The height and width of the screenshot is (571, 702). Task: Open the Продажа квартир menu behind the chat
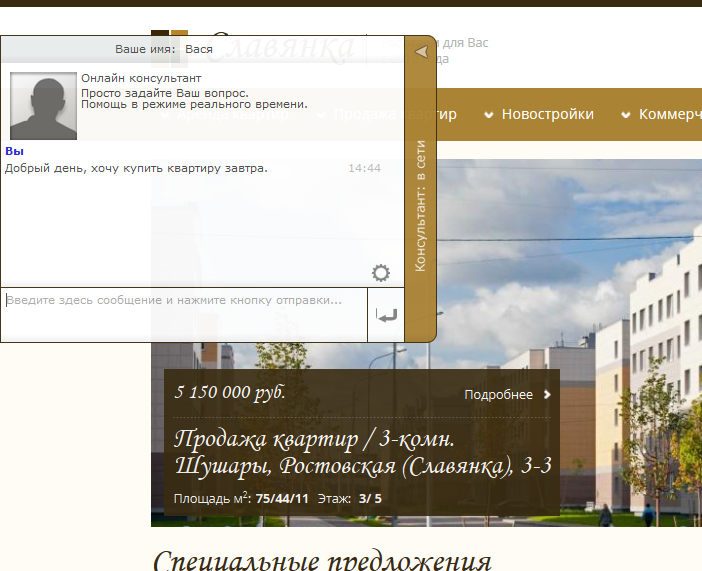pos(395,114)
